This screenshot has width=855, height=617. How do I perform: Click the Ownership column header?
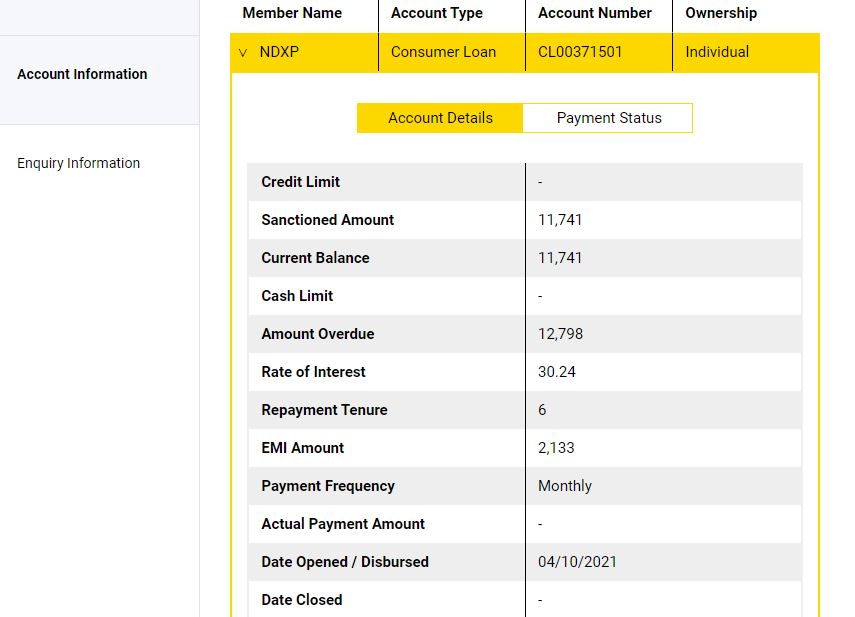pyautogui.click(x=721, y=13)
